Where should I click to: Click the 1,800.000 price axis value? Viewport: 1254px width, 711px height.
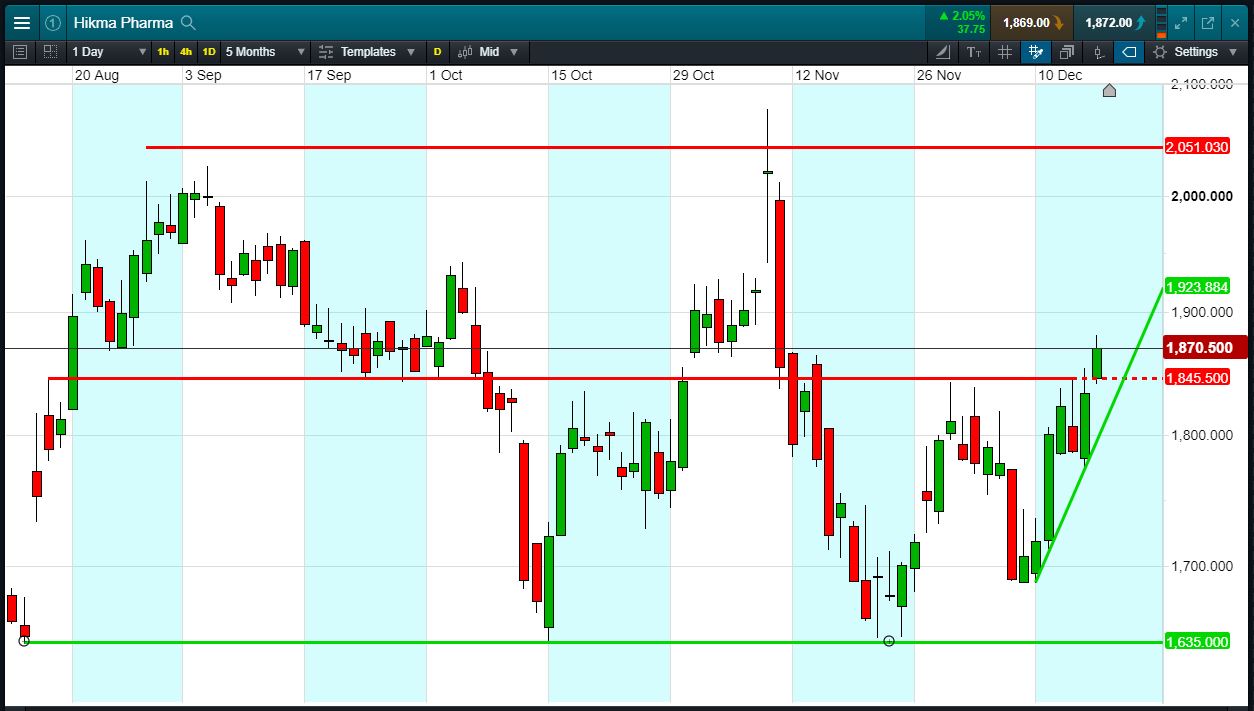coord(1201,435)
